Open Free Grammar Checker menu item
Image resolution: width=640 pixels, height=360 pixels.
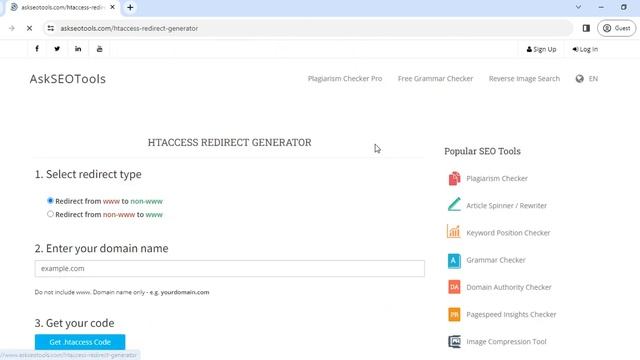[x=436, y=79]
